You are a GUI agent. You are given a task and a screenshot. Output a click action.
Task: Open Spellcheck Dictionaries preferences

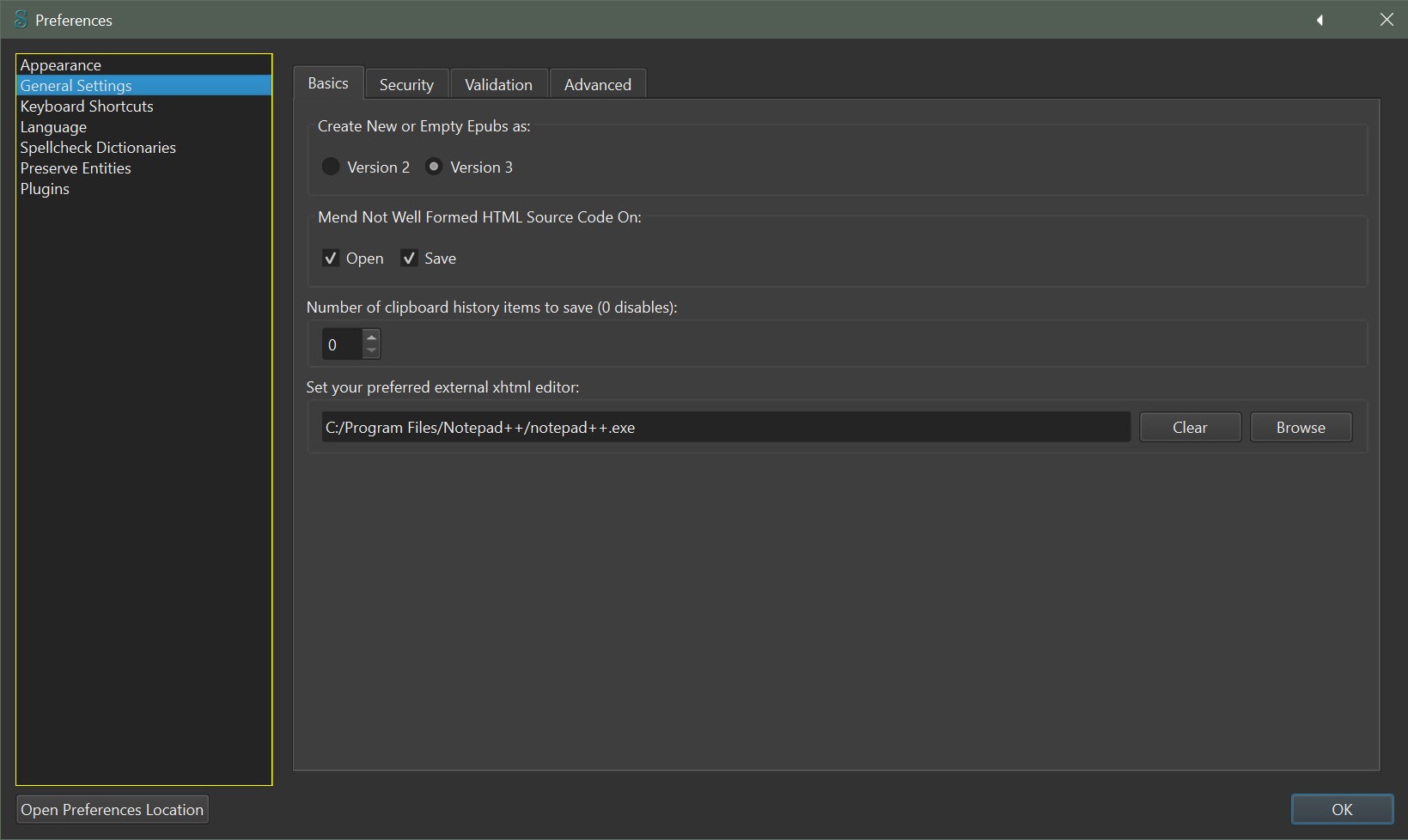click(143, 148)
